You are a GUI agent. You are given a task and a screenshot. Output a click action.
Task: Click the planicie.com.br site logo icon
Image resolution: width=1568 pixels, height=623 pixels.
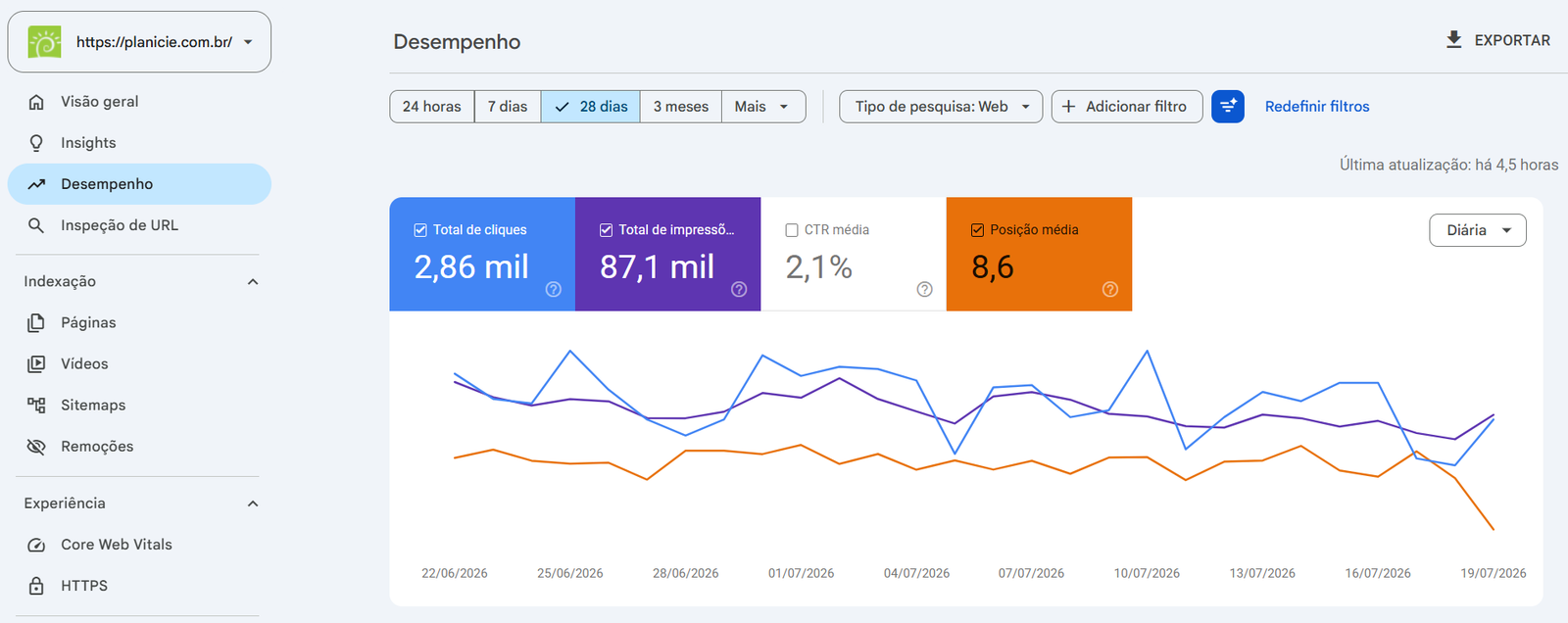click(x=44, y=42)
